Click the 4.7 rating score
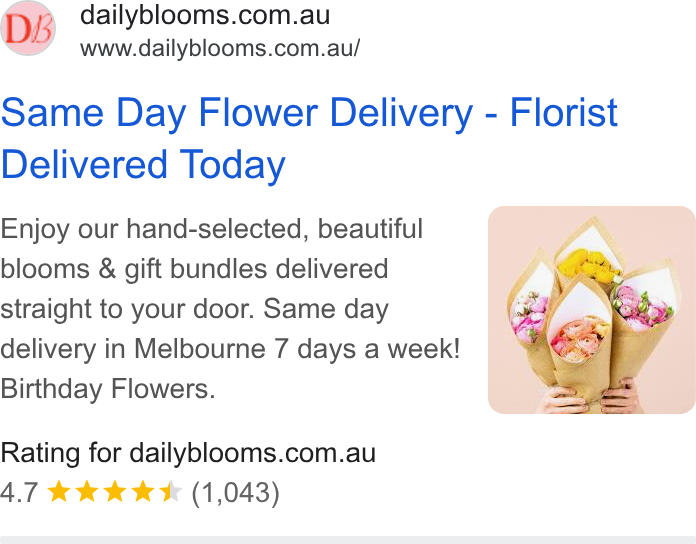 point(19,493)
